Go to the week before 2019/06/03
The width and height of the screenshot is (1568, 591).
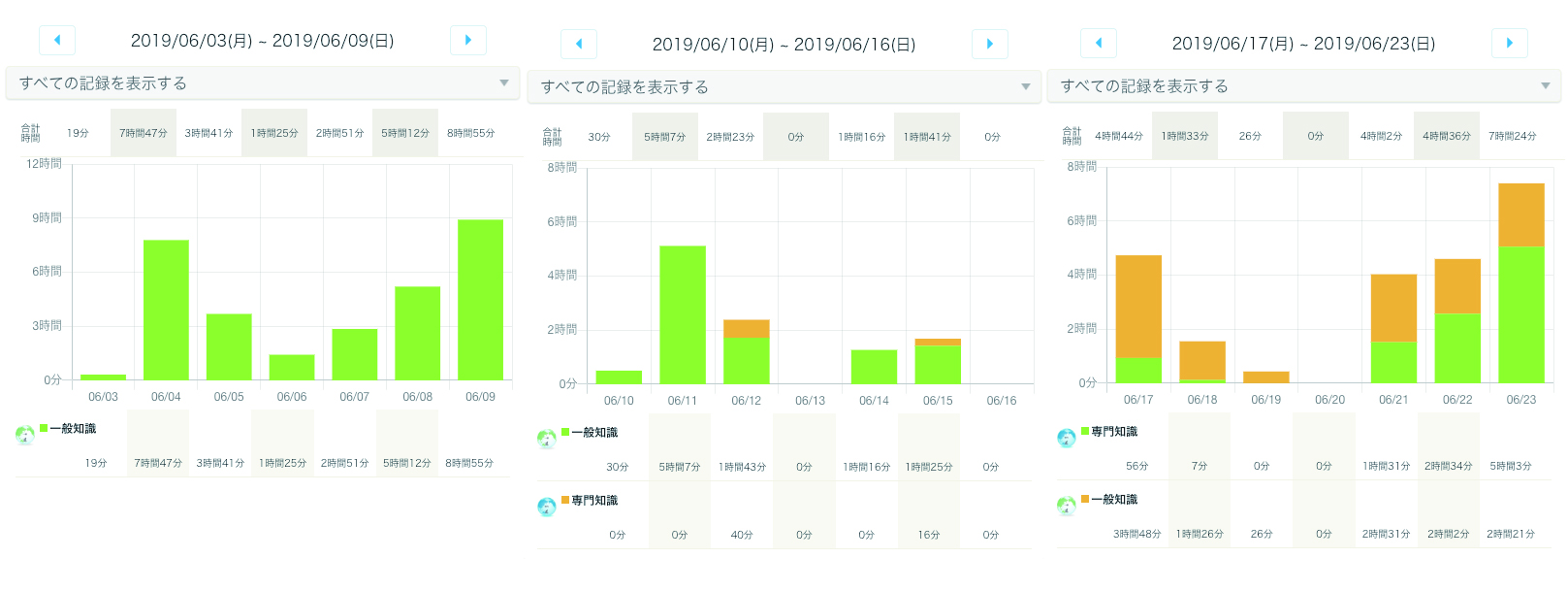(57, 40)
